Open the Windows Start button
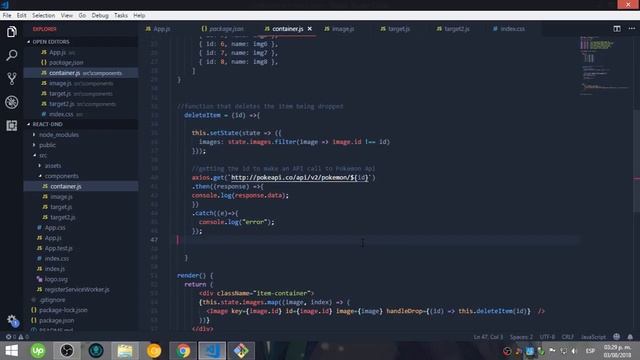This screenshot has width=640, height=360. pos(12,351)
